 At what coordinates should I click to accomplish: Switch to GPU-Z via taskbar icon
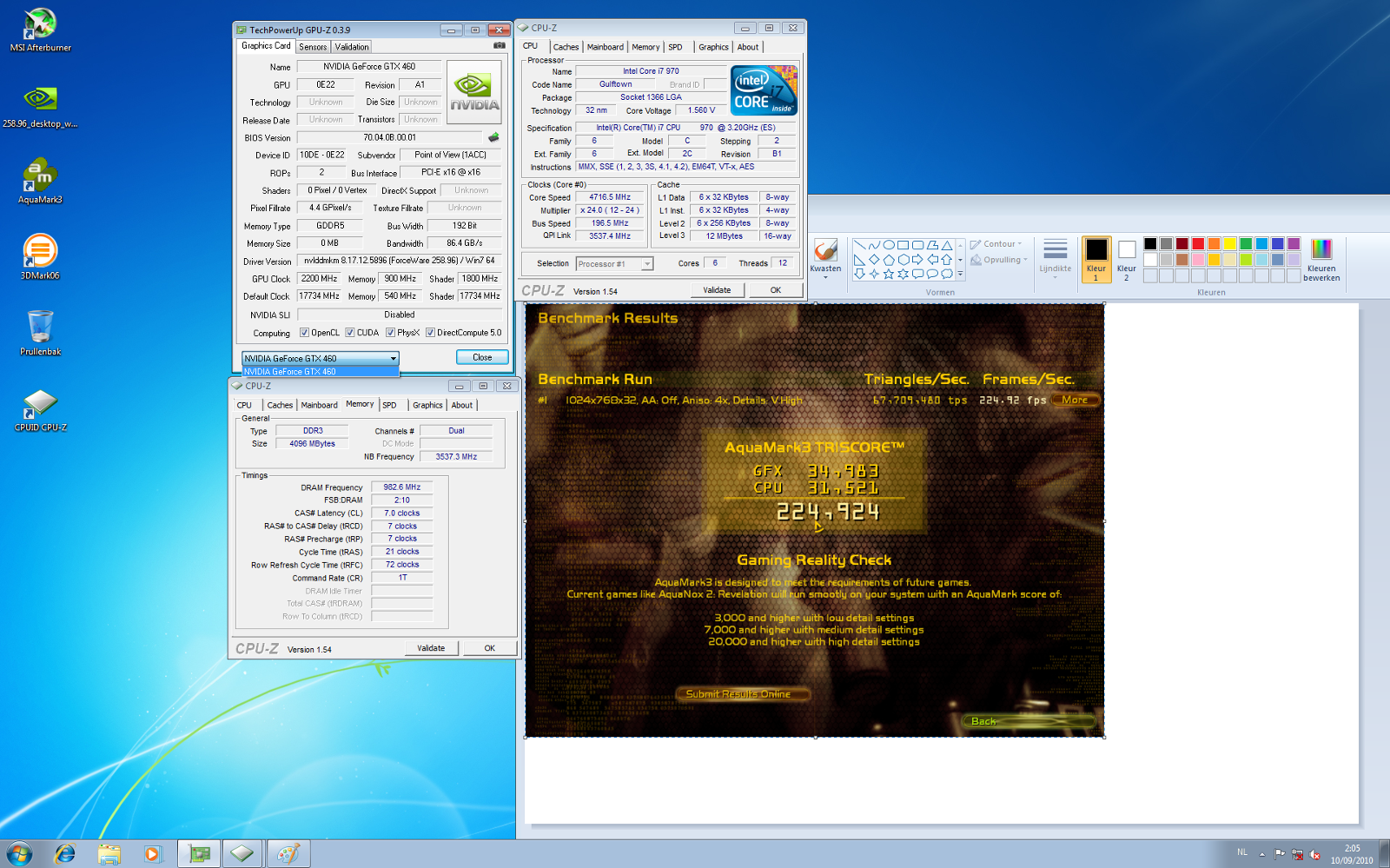point(199,854)
